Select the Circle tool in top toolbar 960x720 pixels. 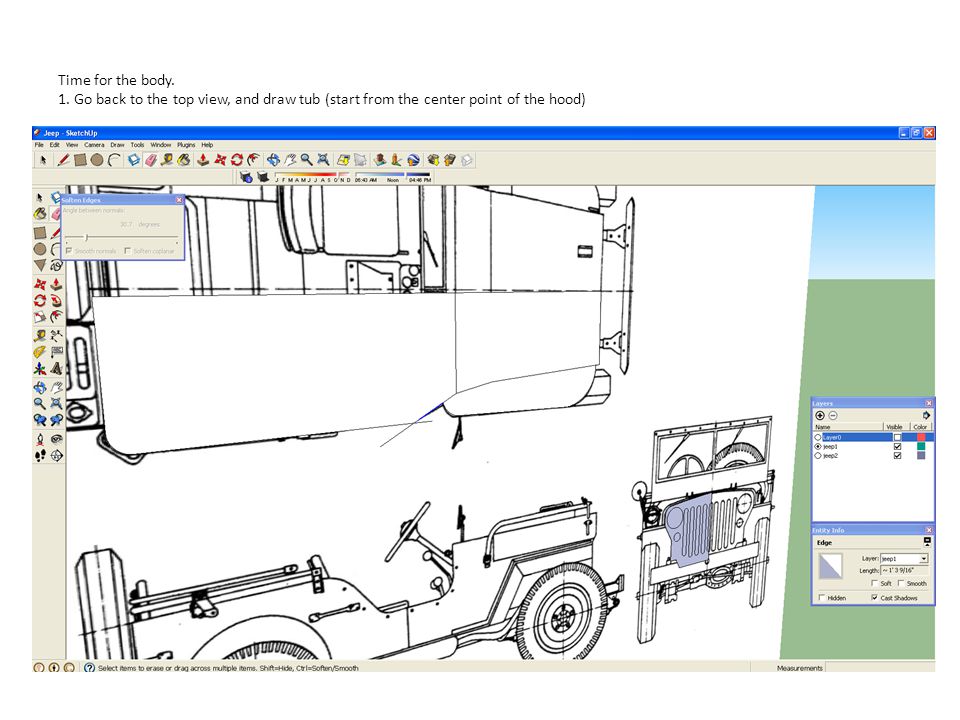tap(97, 160)
